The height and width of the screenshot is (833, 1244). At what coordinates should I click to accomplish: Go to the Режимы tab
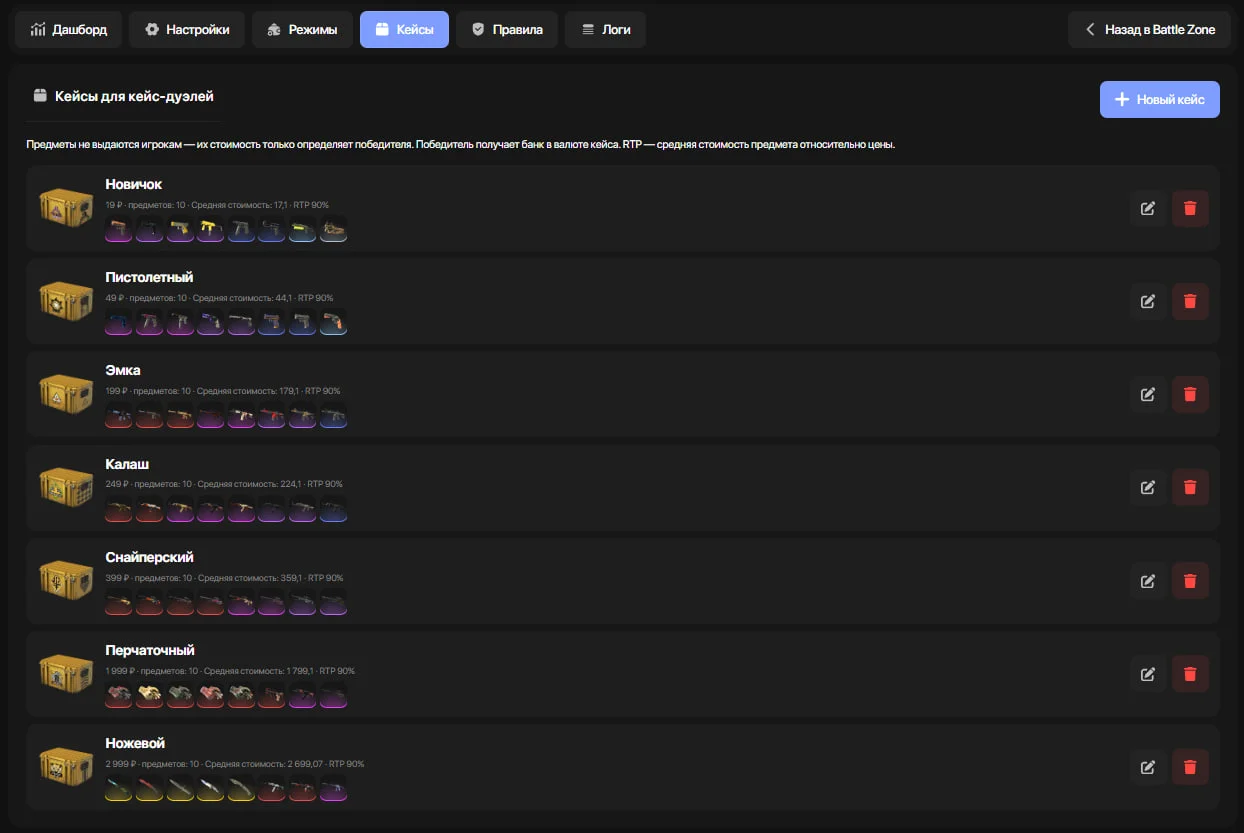[302, 30]
